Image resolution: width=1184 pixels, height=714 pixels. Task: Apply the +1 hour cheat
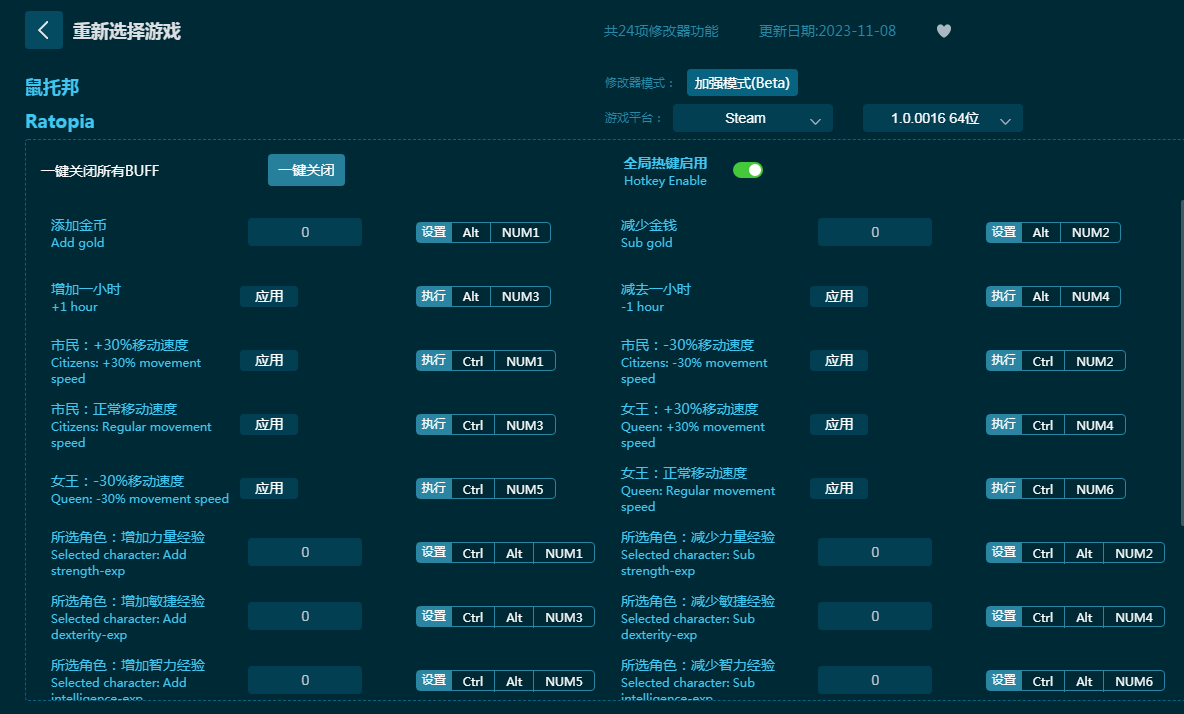pos(269,296)
